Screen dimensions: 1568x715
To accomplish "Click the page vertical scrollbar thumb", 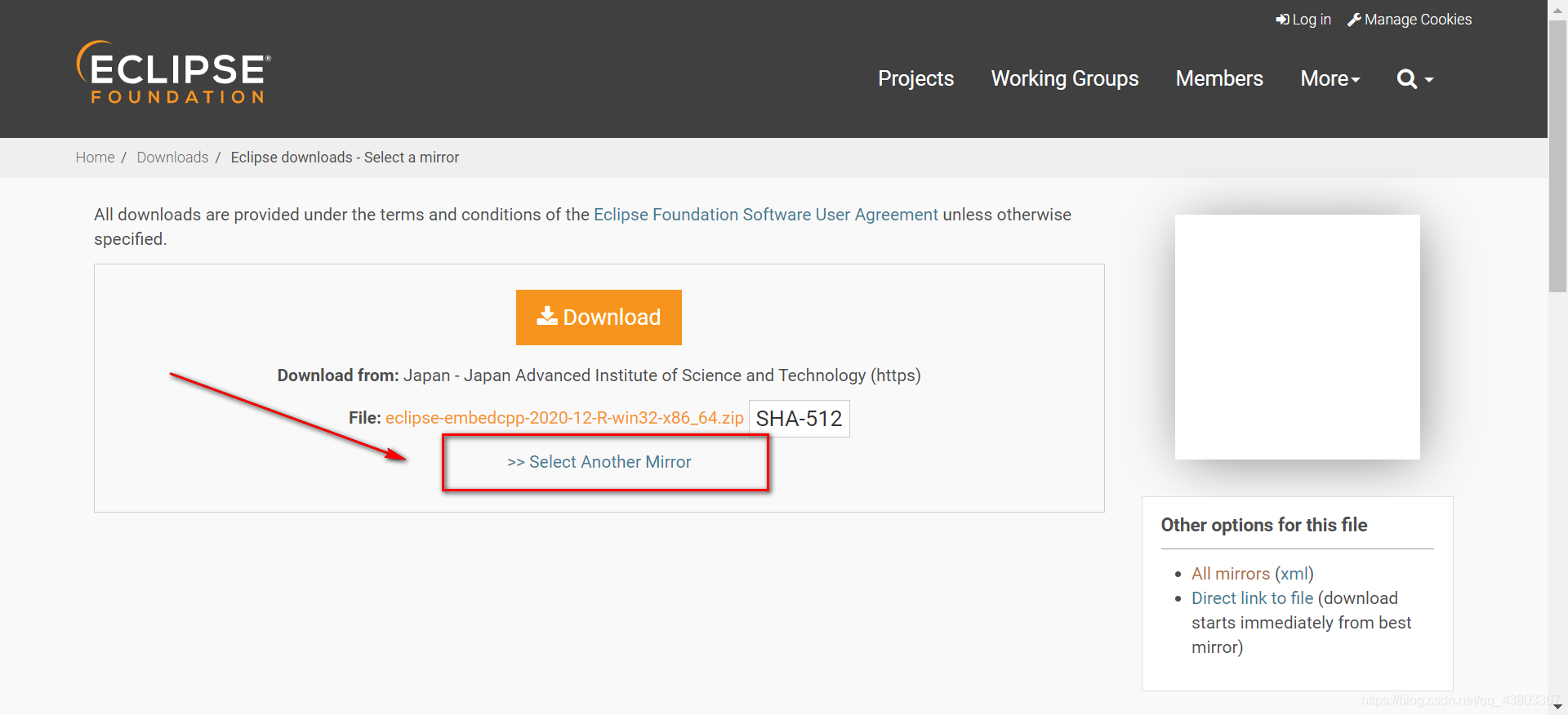I will (1557, 155).
